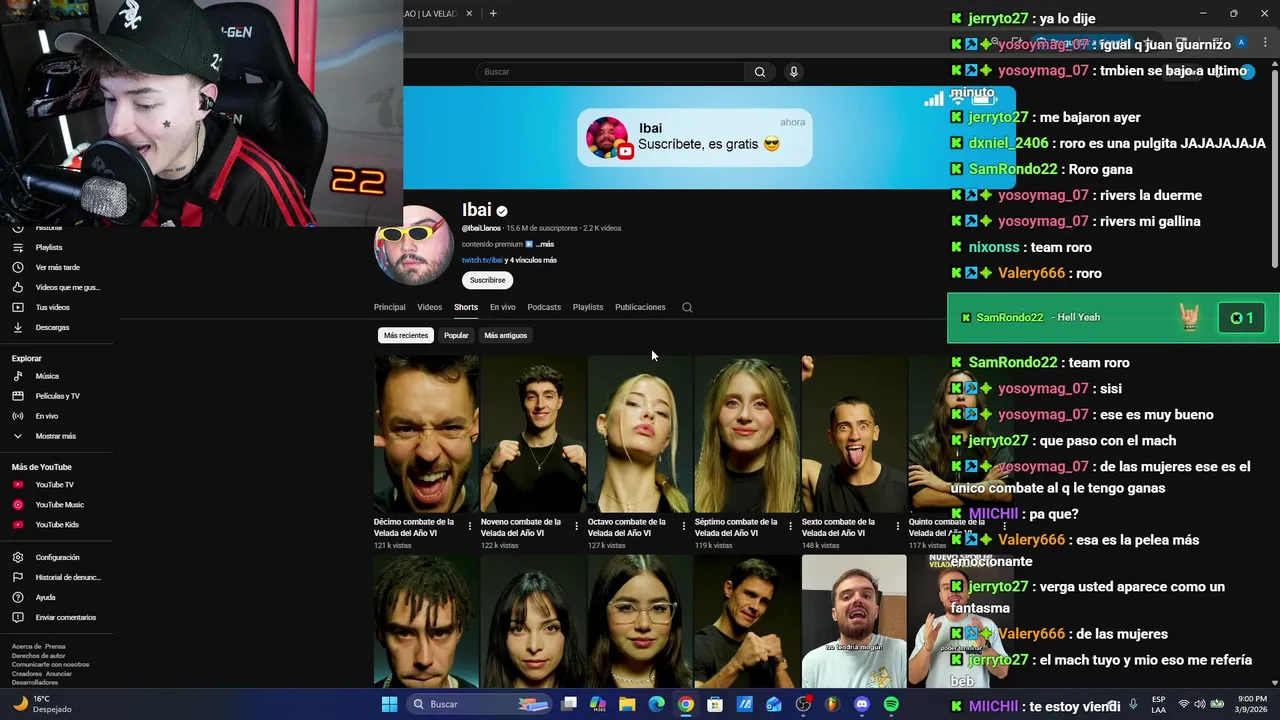Open YouTube Music link

(59, 505)
